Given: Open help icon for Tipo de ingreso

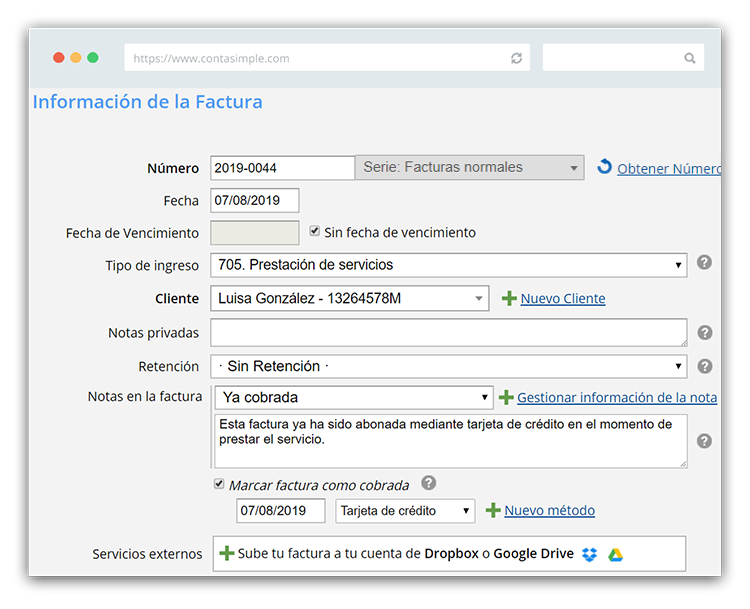Looking at the screenshot, I should click(x=704, y=263).
